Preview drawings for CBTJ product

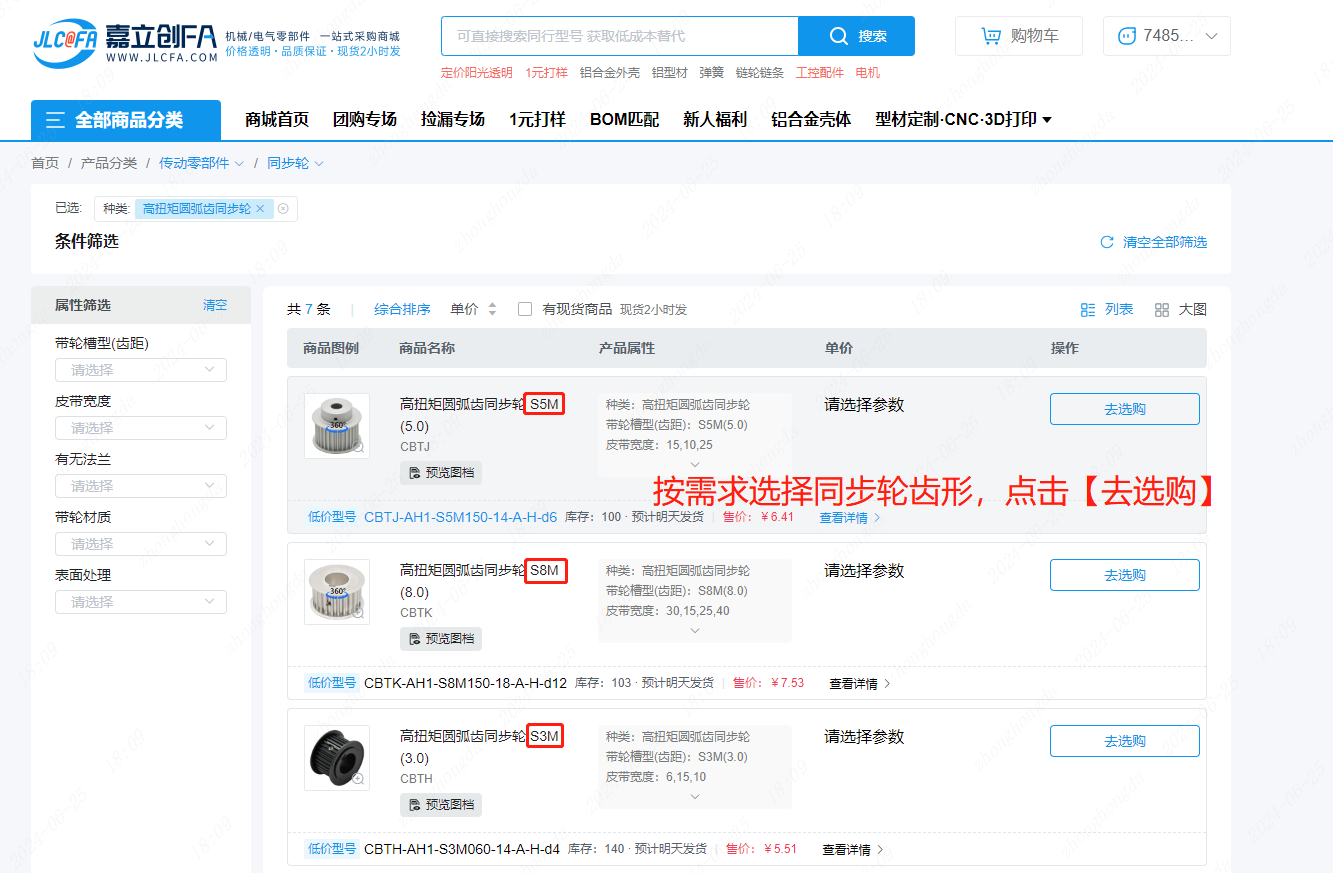441,472
